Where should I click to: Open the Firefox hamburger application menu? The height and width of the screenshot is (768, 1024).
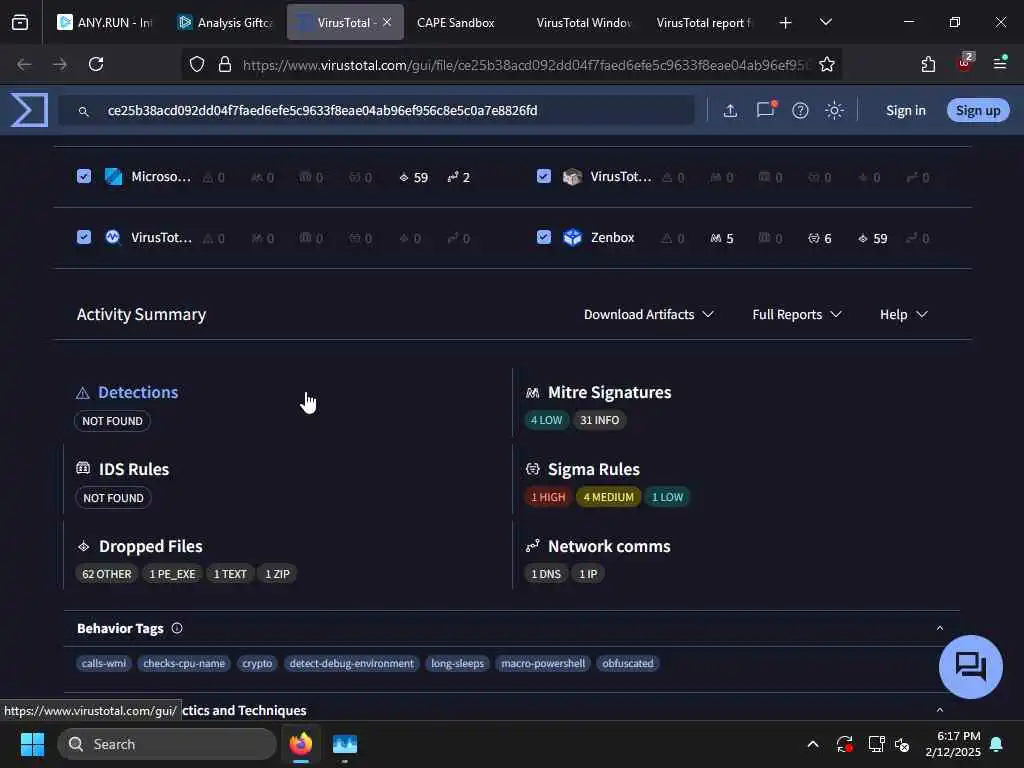pyautogui.click(x=1000, y=63)
